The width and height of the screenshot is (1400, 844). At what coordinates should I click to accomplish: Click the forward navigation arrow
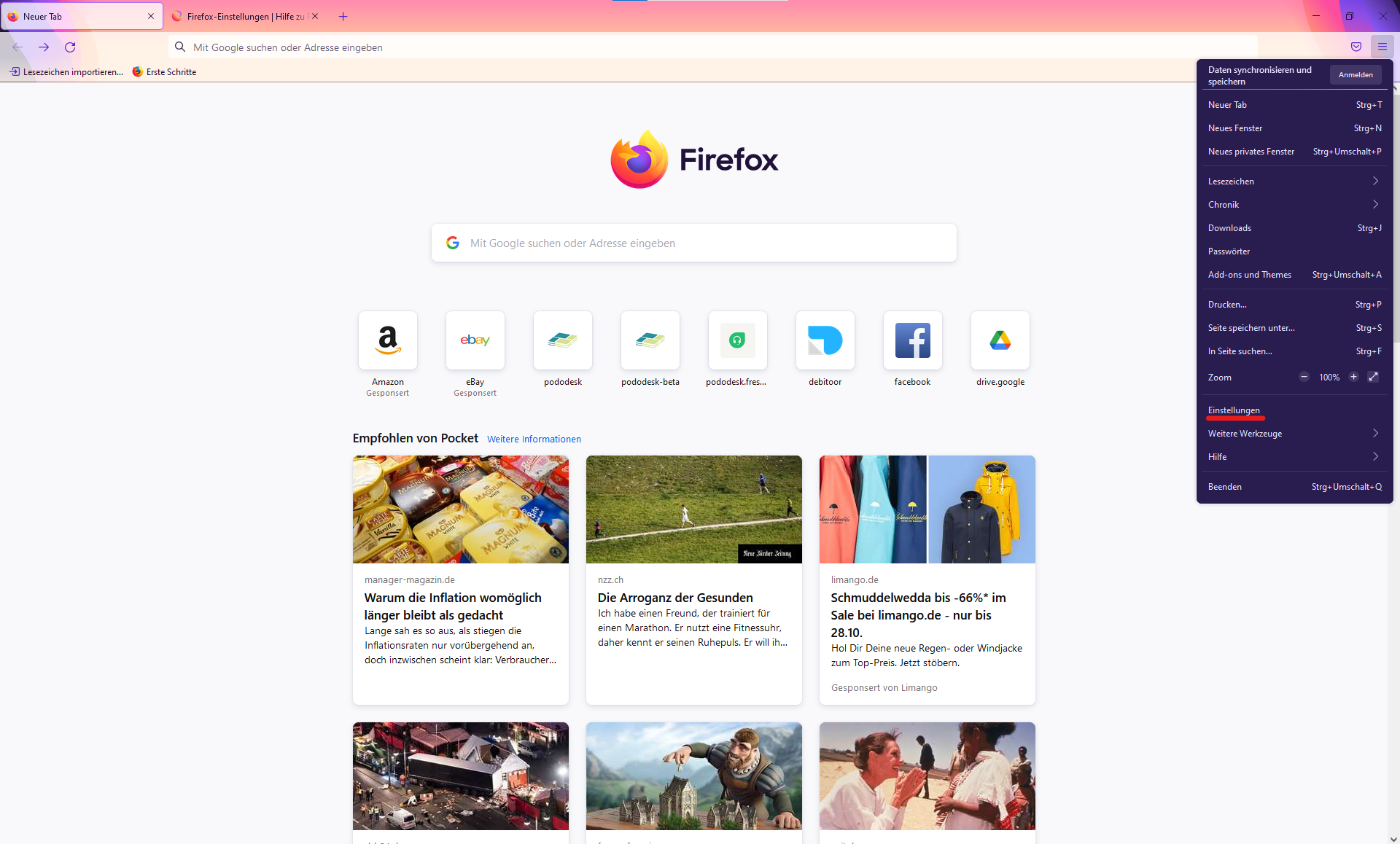pos(44,47)
